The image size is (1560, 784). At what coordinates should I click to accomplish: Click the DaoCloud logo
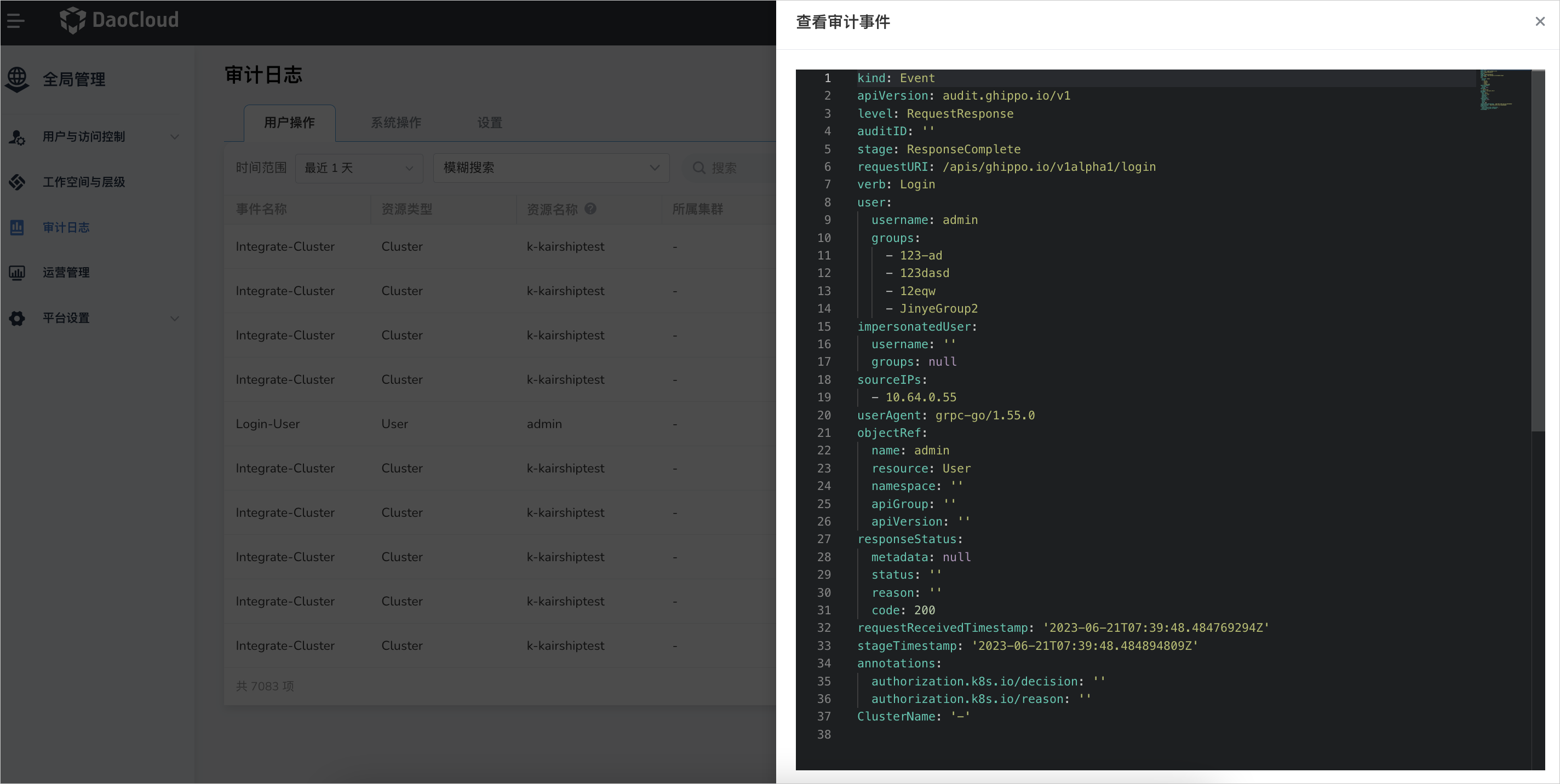point(119,20)
